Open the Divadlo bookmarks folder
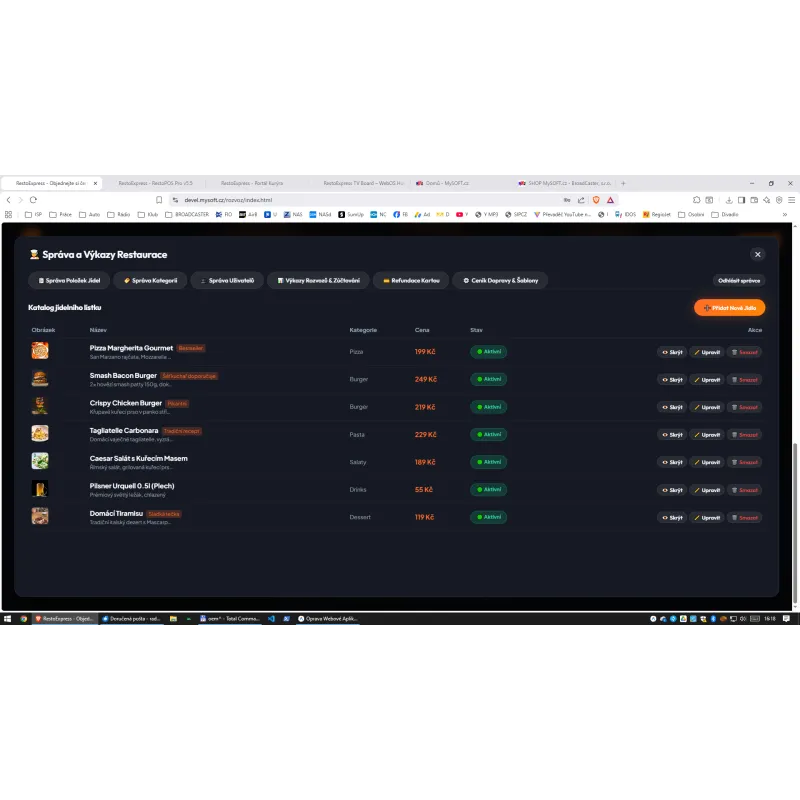The image size is (800, 800). (725, 215)
